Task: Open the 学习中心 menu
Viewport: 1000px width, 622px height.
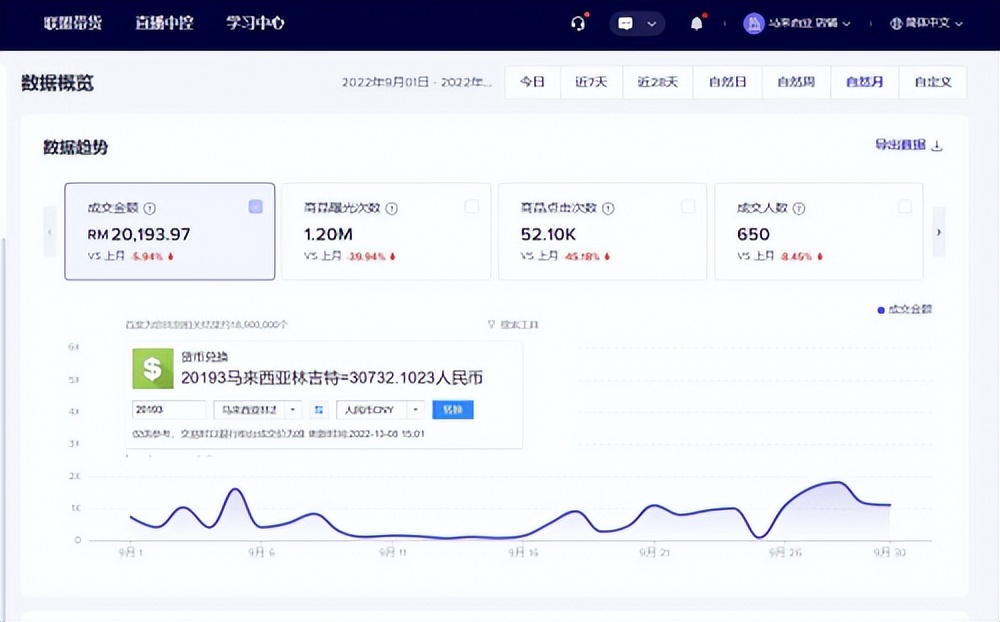Action: [x=254, y=23]
